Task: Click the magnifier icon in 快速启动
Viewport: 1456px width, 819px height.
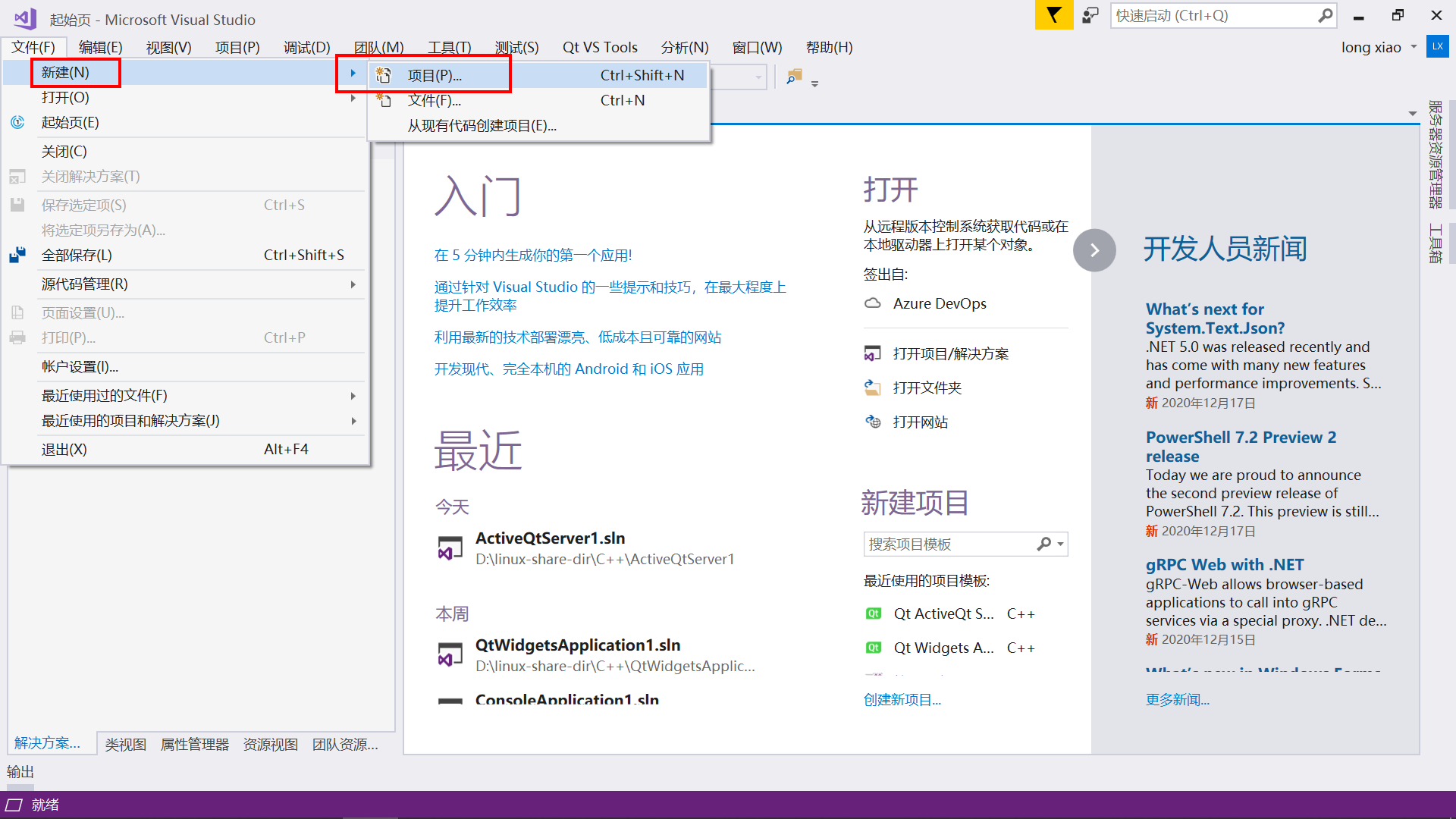Action: click(x=1324, y=15)
